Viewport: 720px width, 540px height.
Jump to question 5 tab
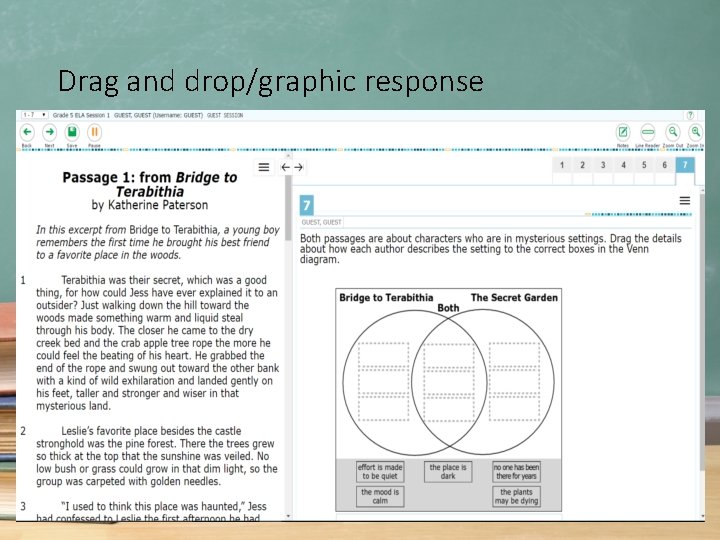coord(644,165)
